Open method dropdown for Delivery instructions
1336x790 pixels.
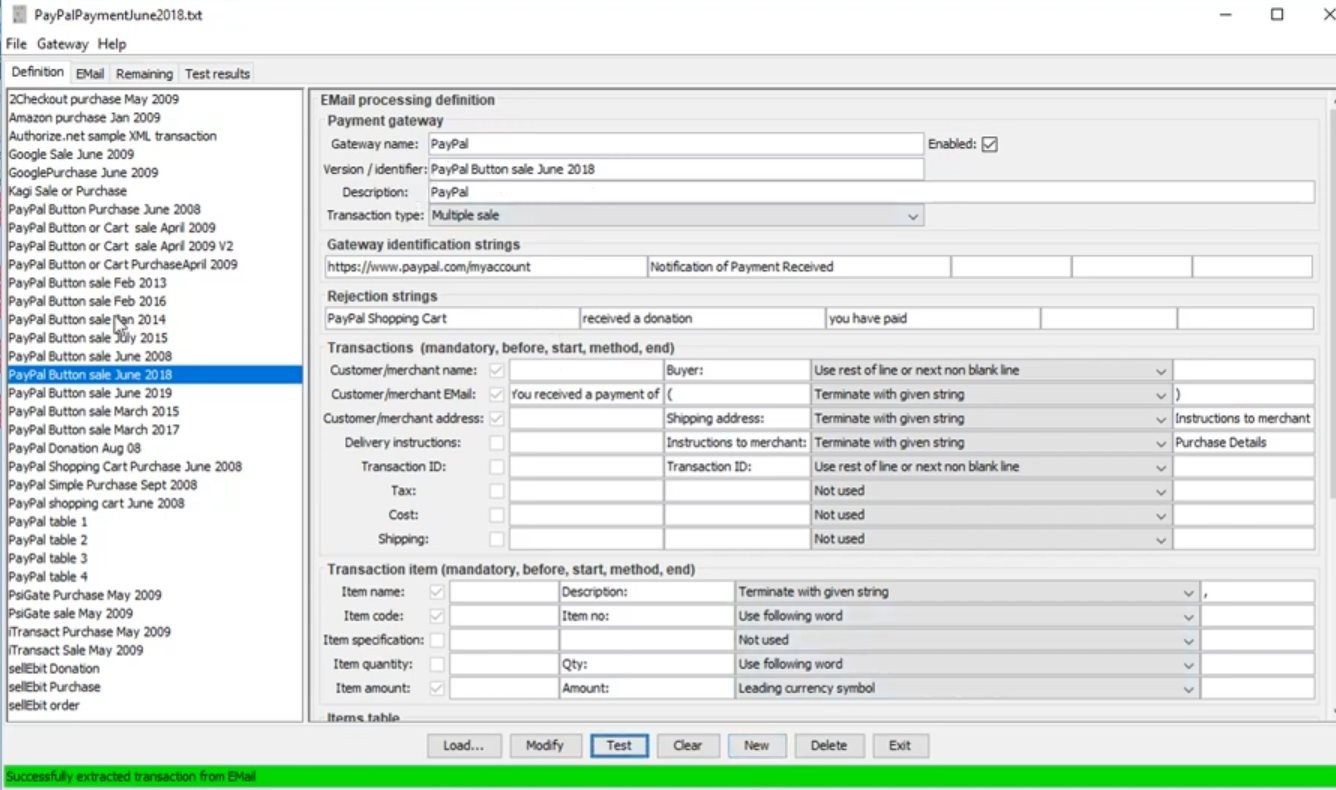(991, 442)
